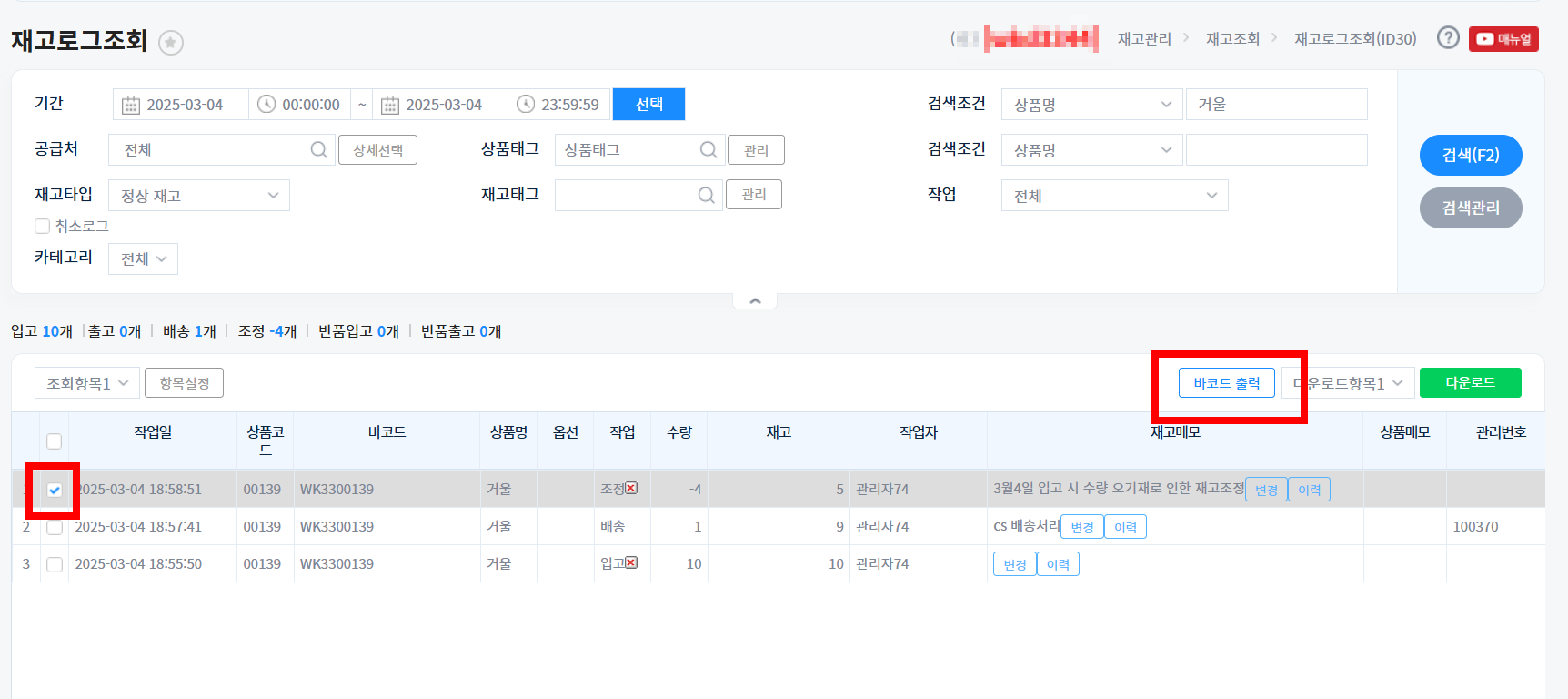This screenshot has height=699, width=1568.
Task: Click the red X icon beside 조정
Action: tap(631, 489)
